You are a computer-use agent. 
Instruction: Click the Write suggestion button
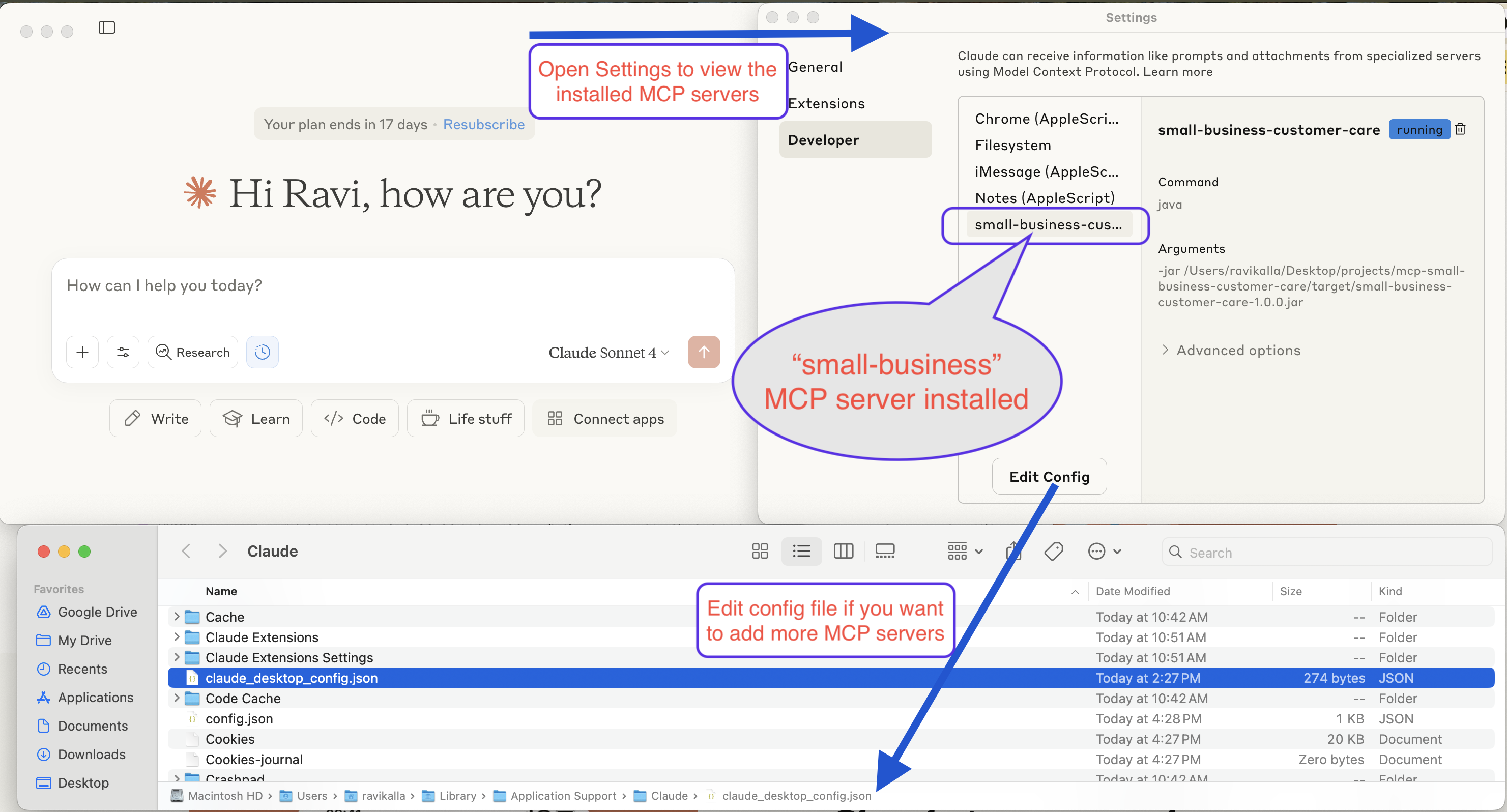[x=155, y=418]
